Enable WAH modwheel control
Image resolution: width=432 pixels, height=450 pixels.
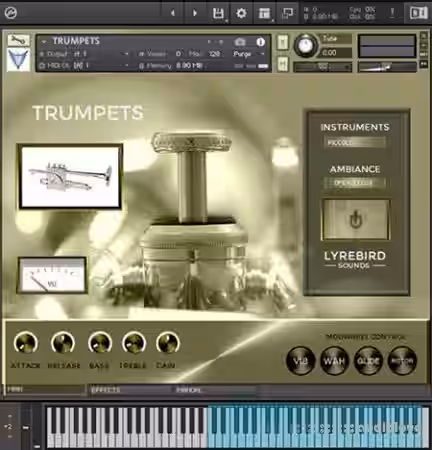334,361
